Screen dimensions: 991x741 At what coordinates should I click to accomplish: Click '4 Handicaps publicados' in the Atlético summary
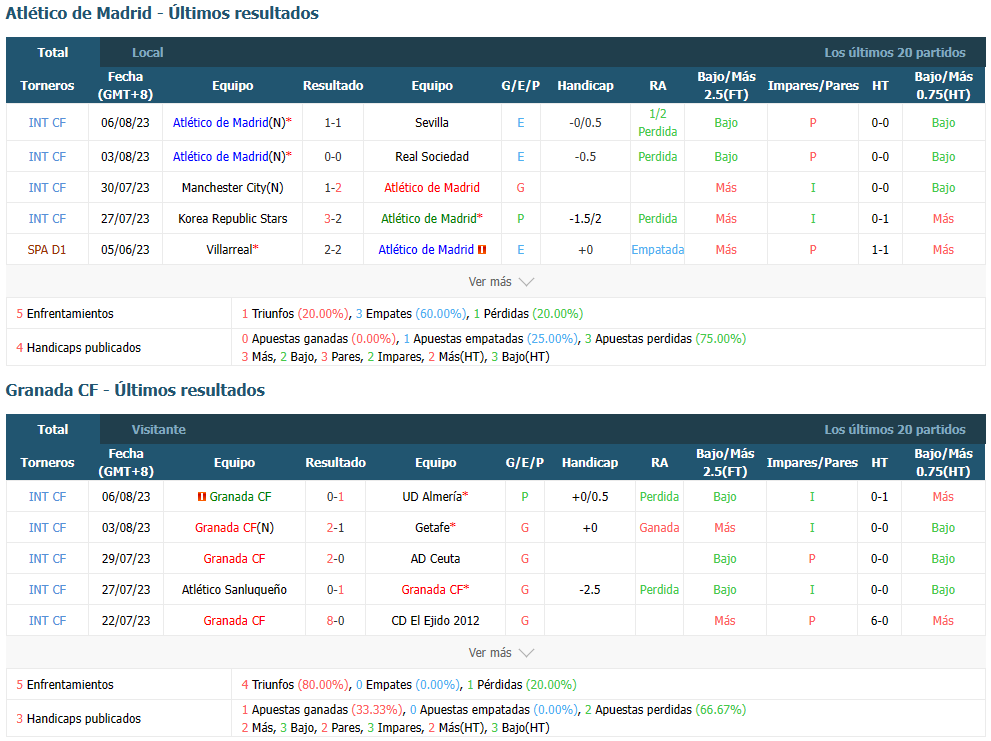point(78,348)
